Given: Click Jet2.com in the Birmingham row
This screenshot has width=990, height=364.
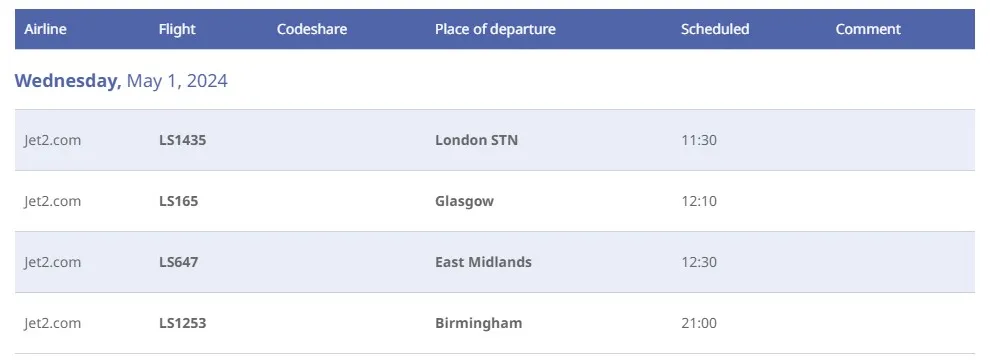Looking at the screenshot, I should pos(53,323).
